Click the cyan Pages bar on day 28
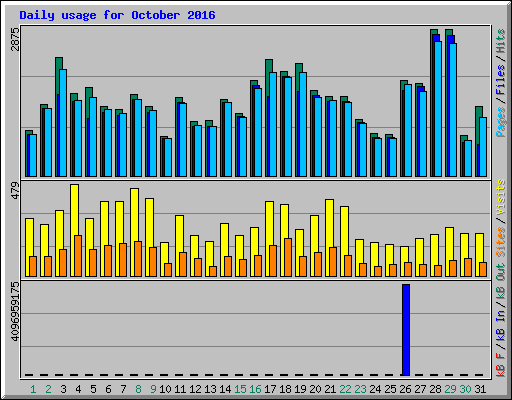This screenshot has width=512, height=400. 438,109
